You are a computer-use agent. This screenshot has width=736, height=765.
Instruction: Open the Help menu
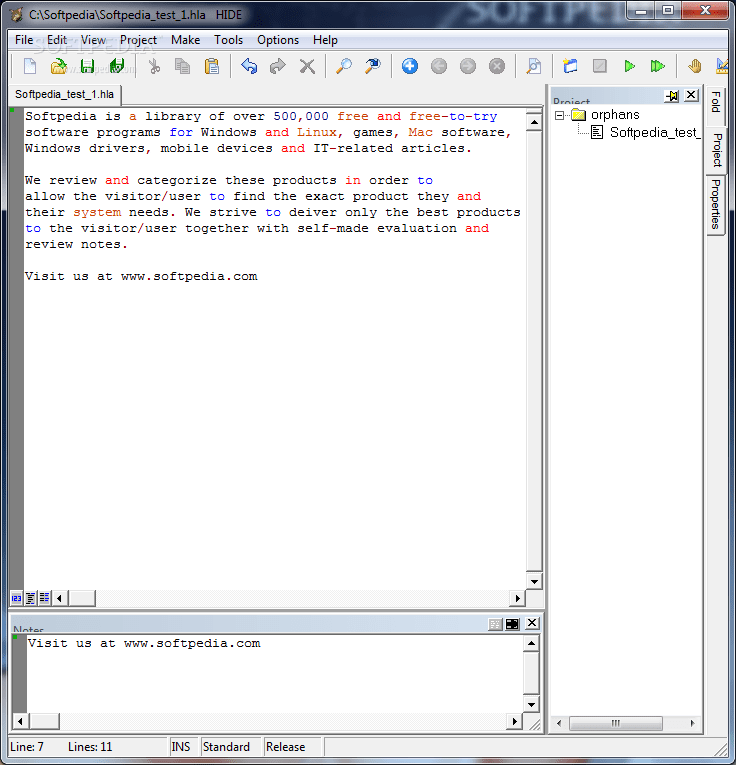tap(325, 40)
